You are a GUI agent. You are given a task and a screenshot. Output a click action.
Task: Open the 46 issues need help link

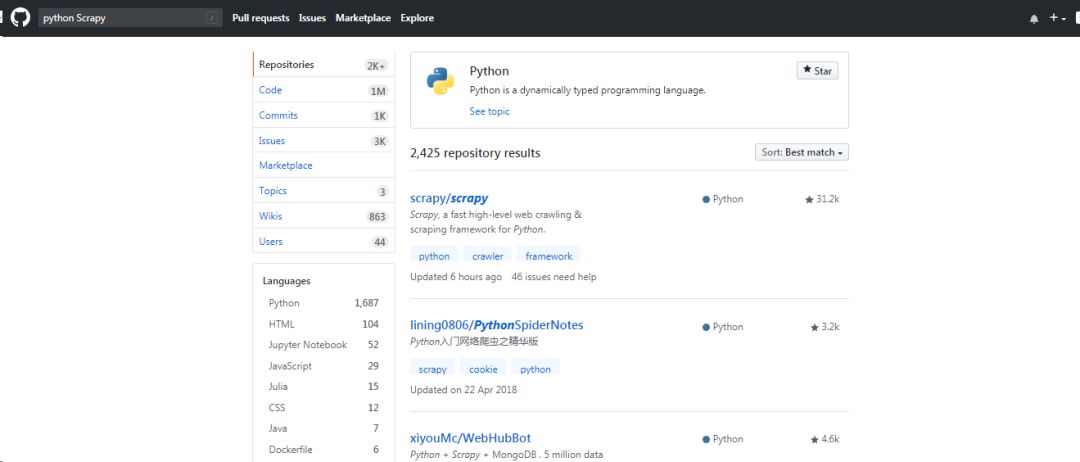tap(554, 277)
